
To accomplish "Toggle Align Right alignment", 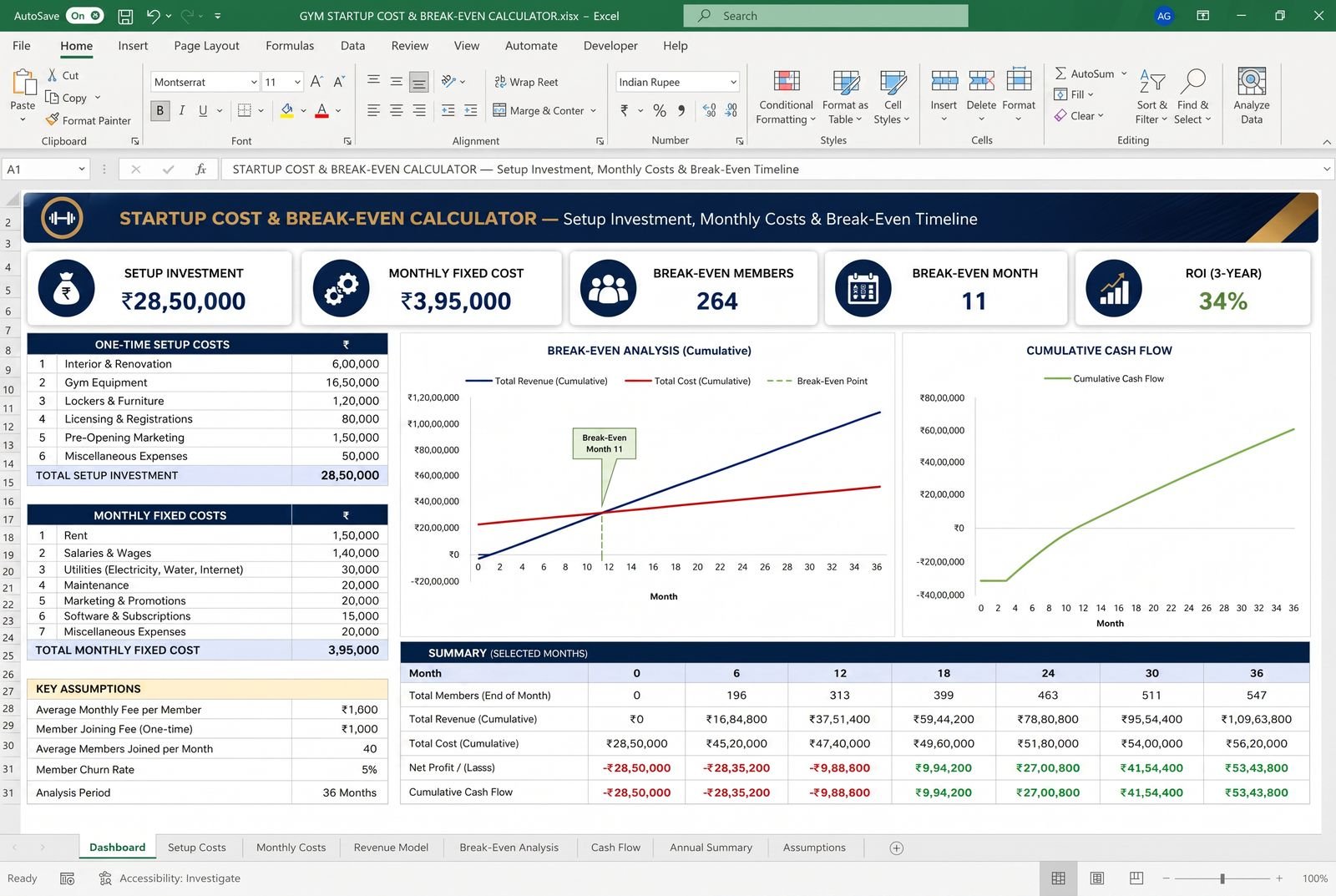I will point(419,110).
